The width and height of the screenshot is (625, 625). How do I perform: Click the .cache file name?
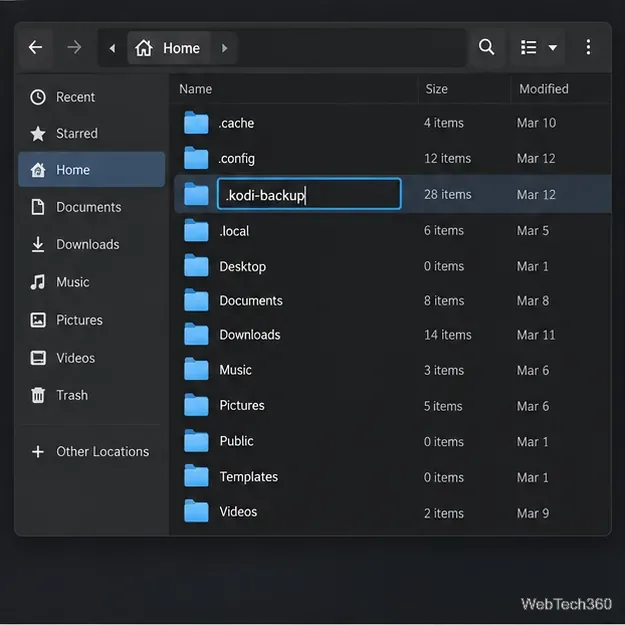click(x=236, y=123)
